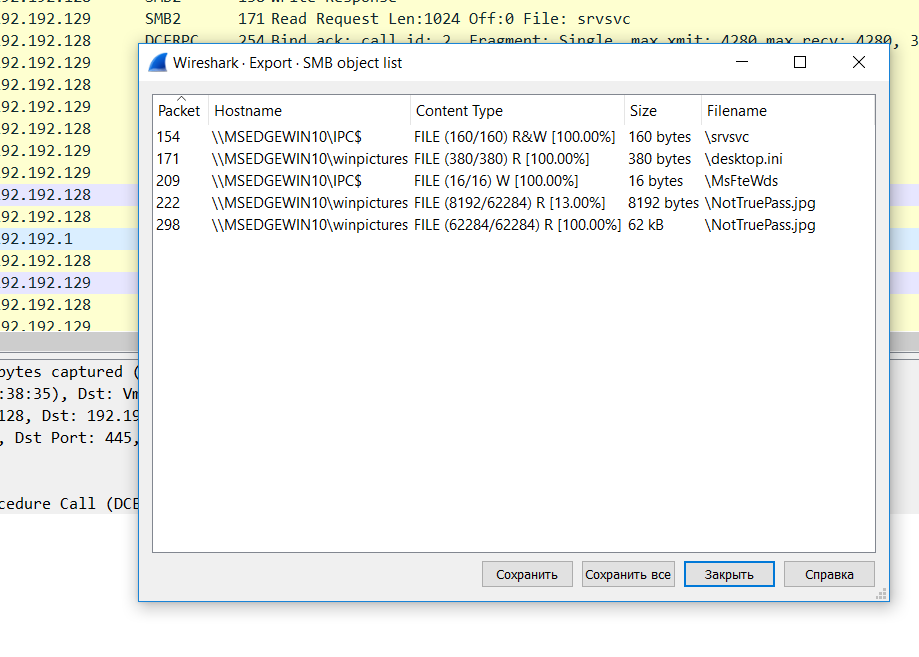Click FILE (380/380) R [100.00%] content type
This screenshot has width=919, height=657.
tap(502, 159)
